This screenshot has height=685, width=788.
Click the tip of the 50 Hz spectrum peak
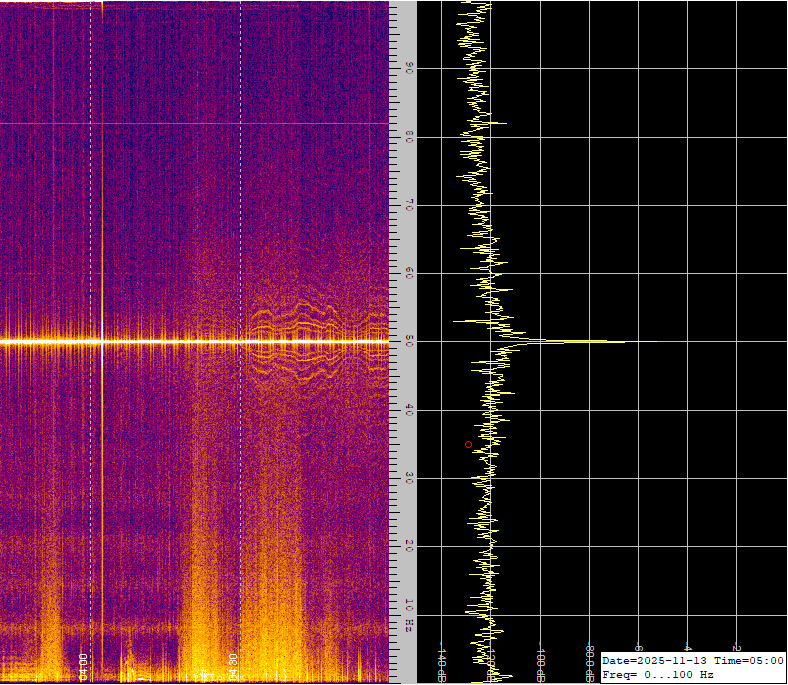pyautogui.click(x=655, y=342)
